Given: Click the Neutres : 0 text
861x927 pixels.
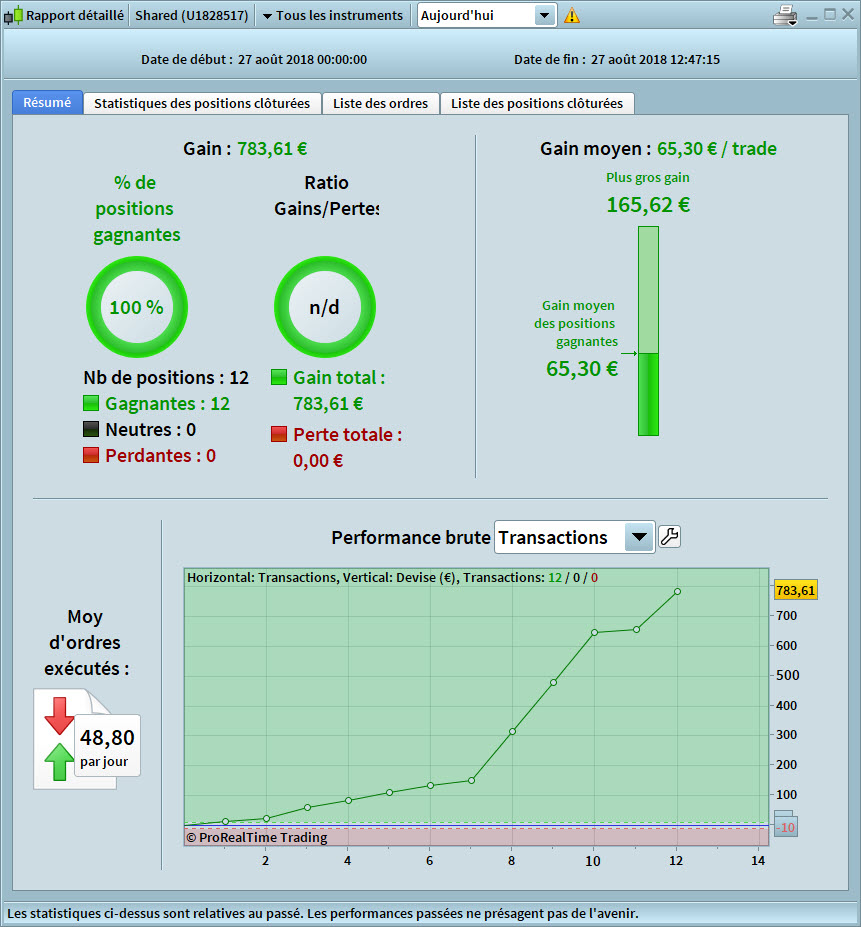Looking at the screenshot, I should click(x=150, y=429).
